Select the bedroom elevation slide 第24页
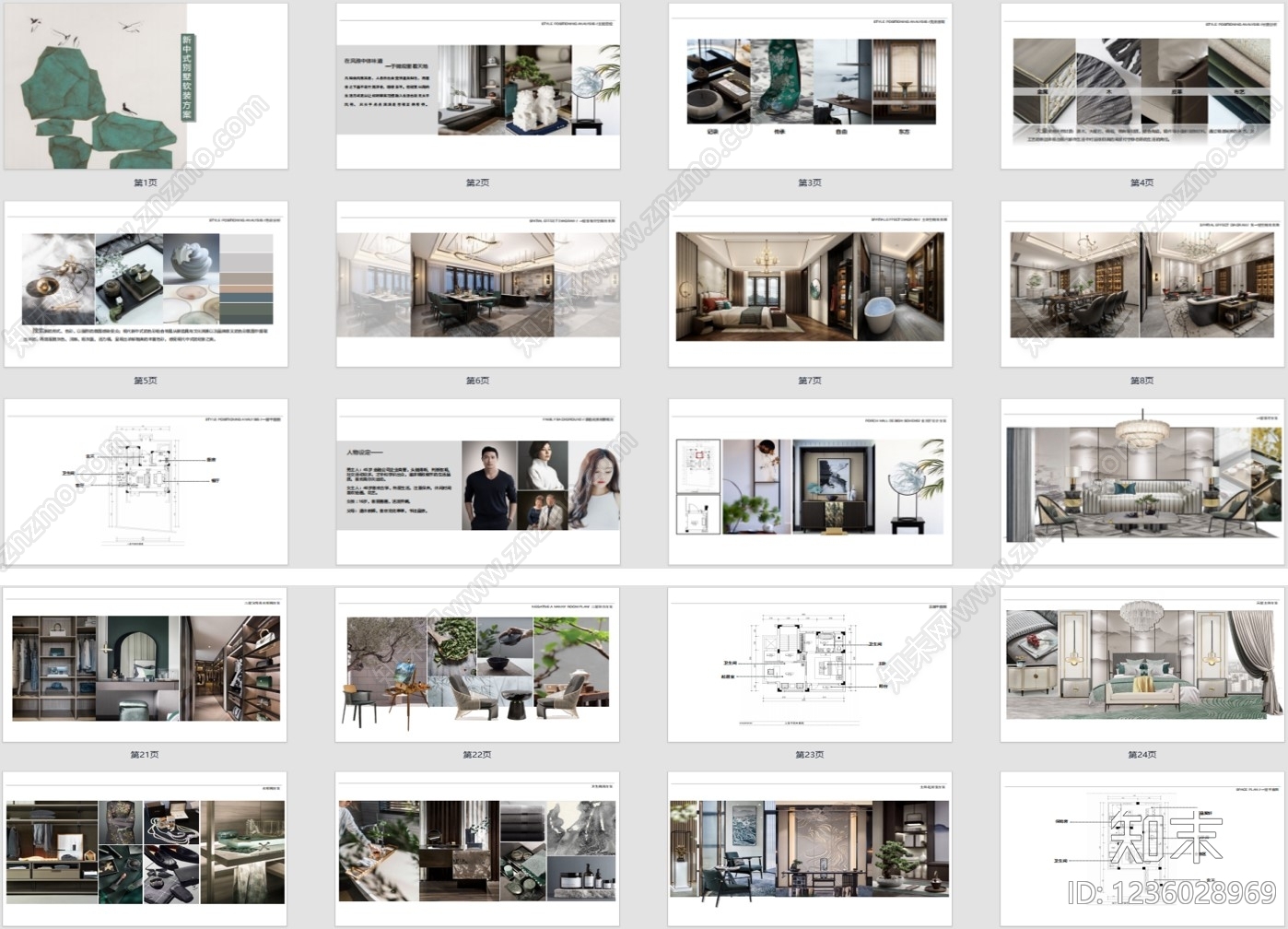Viewport: 1288px width, 929px height. [x=1142, y=664]
